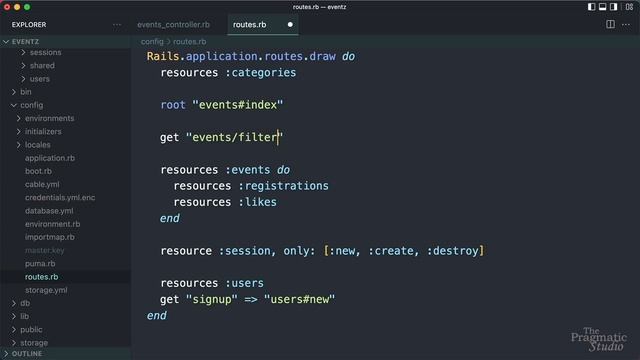Place cursor on 'resources :categories' line
The height and width of the screenshot is (360, 640).
coord(228,73)
